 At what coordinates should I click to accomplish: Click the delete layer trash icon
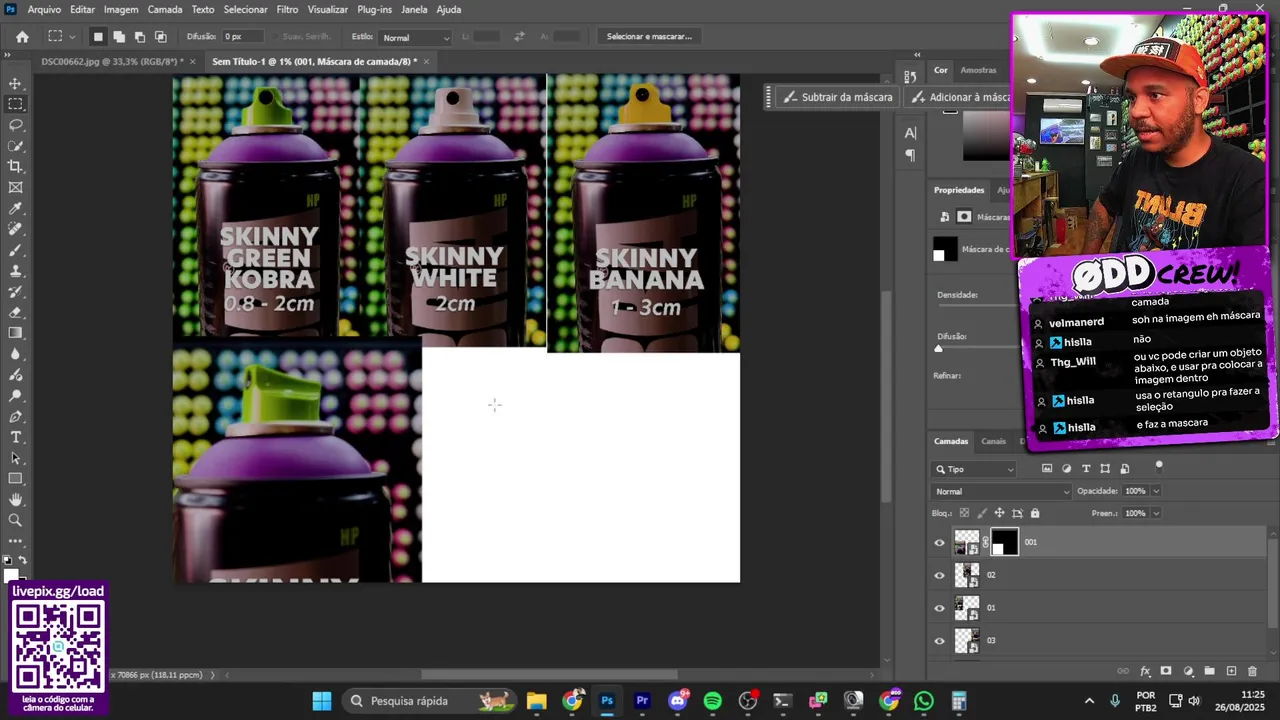[x=1252, y=671]
